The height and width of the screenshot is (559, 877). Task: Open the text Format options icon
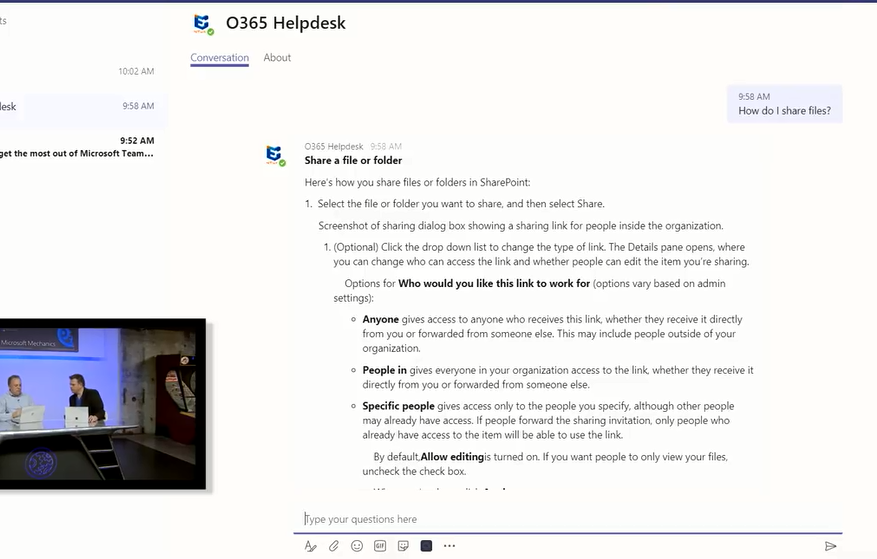[310, 546]
